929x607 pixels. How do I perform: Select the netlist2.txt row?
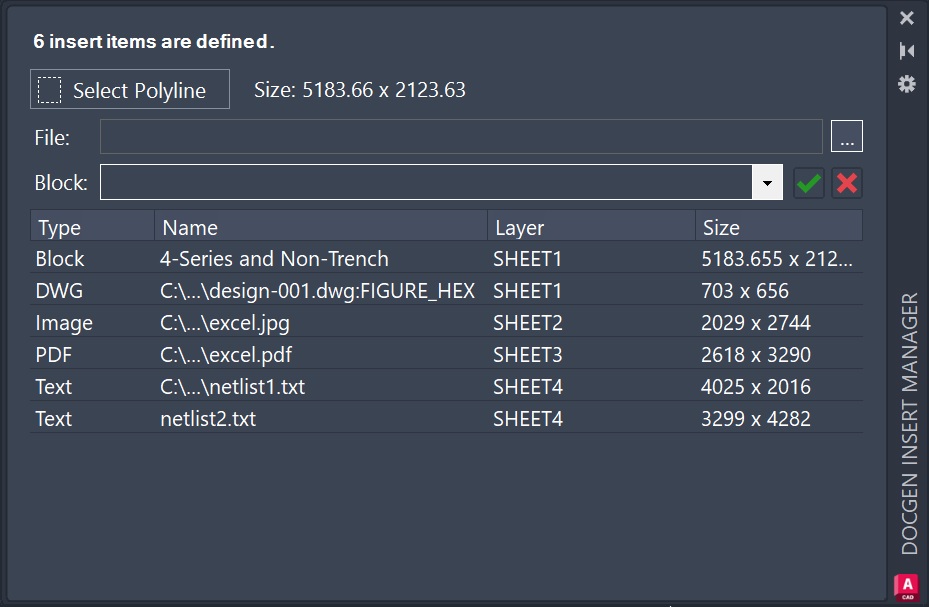point(447,419)
